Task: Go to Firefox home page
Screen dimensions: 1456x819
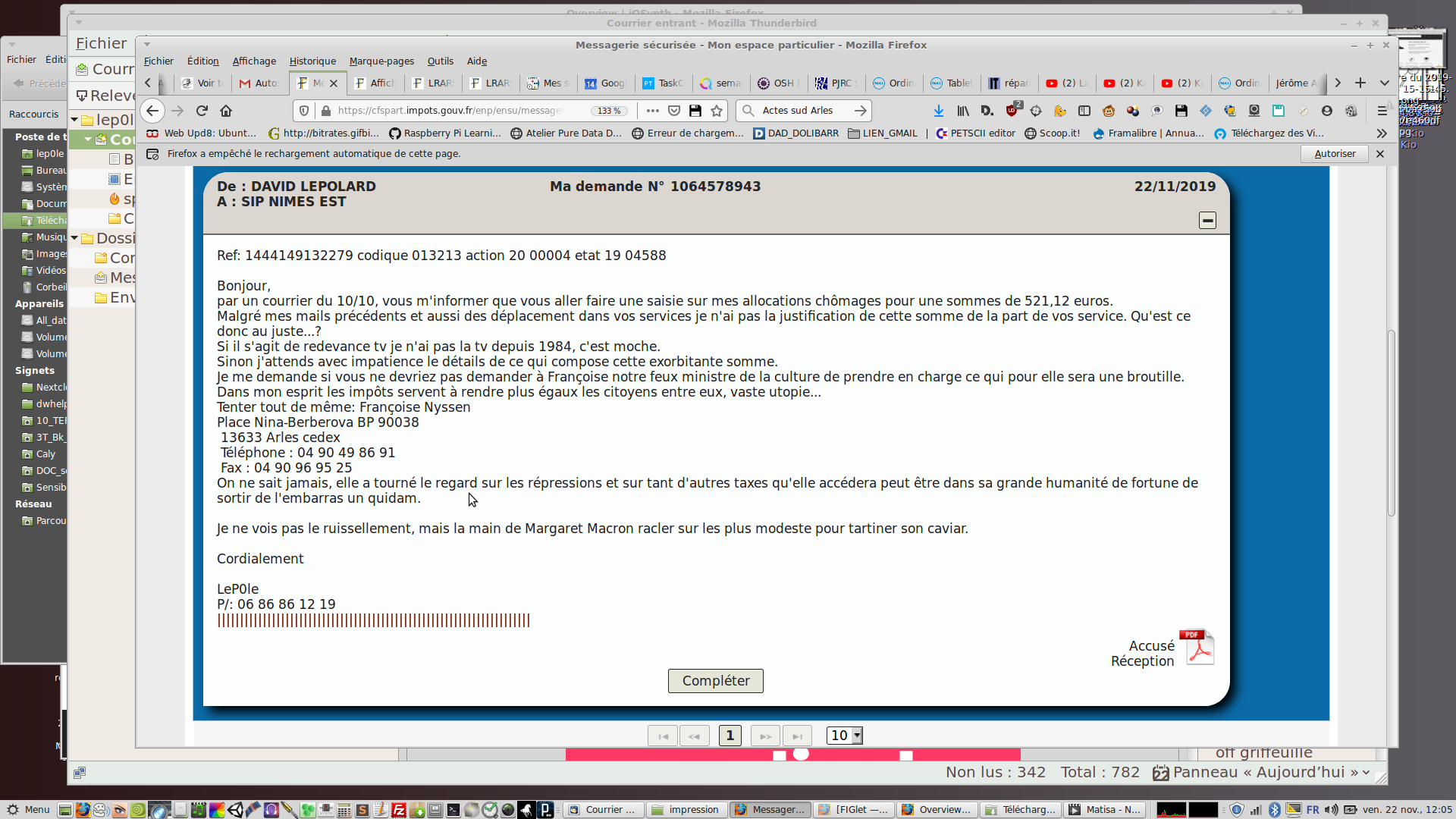Action: (x=226, y=111)
